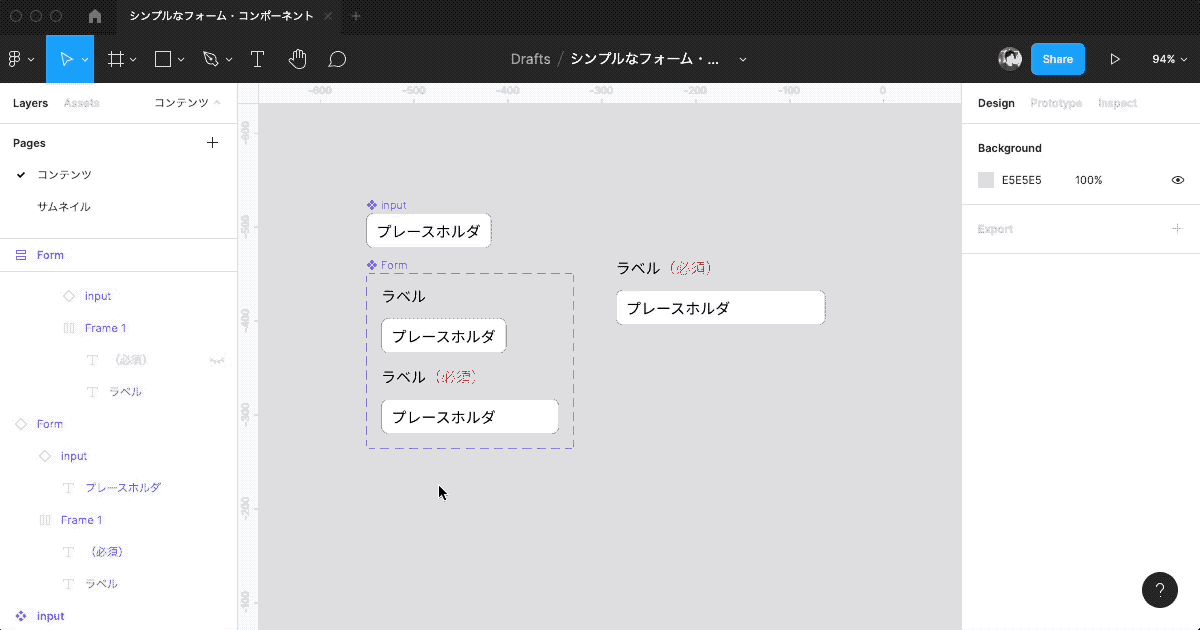This screenshot has height=630, width=1200.
Task: Click the blue Share button
Action: tap(1057, 59)
